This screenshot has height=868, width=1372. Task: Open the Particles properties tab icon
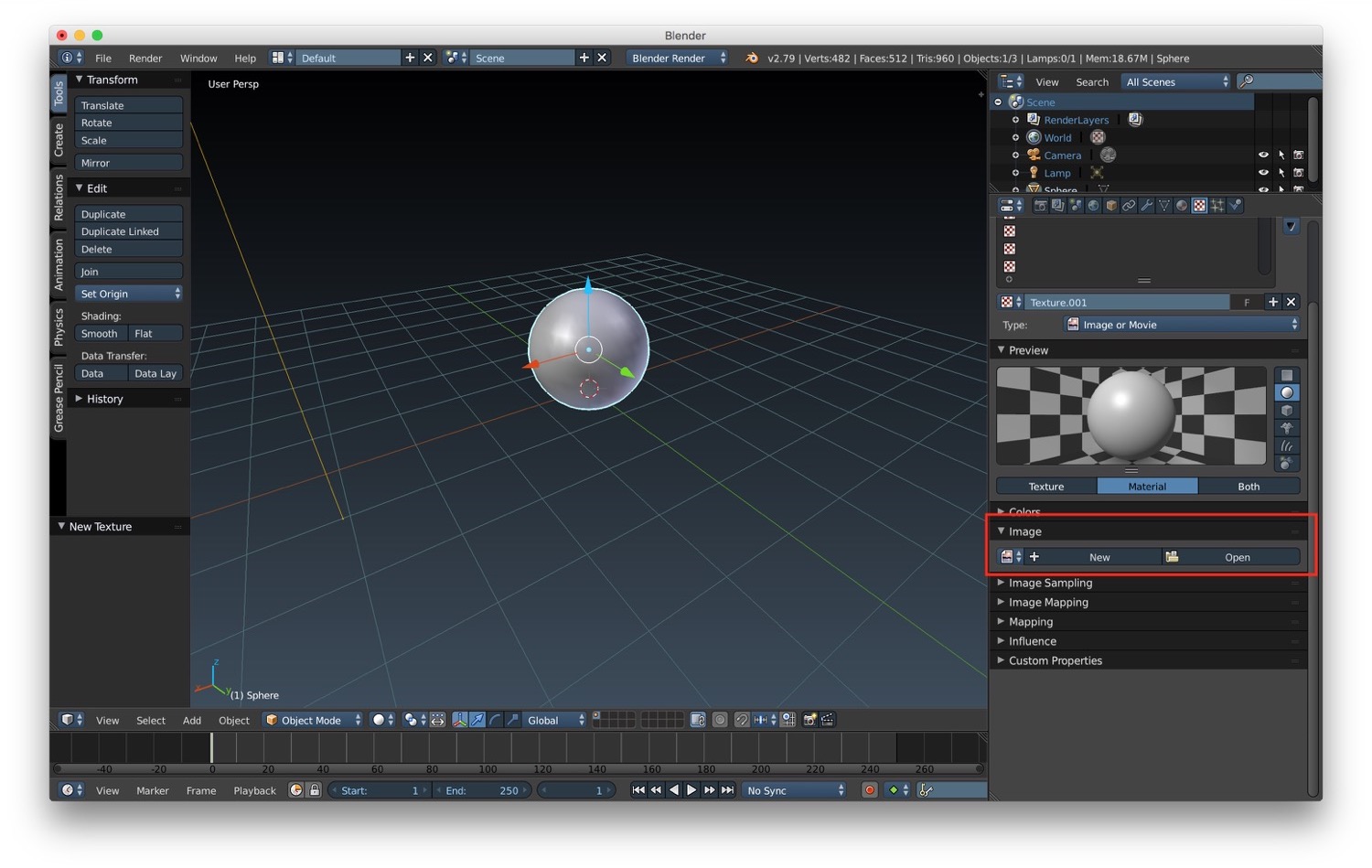pos(1217,206)
